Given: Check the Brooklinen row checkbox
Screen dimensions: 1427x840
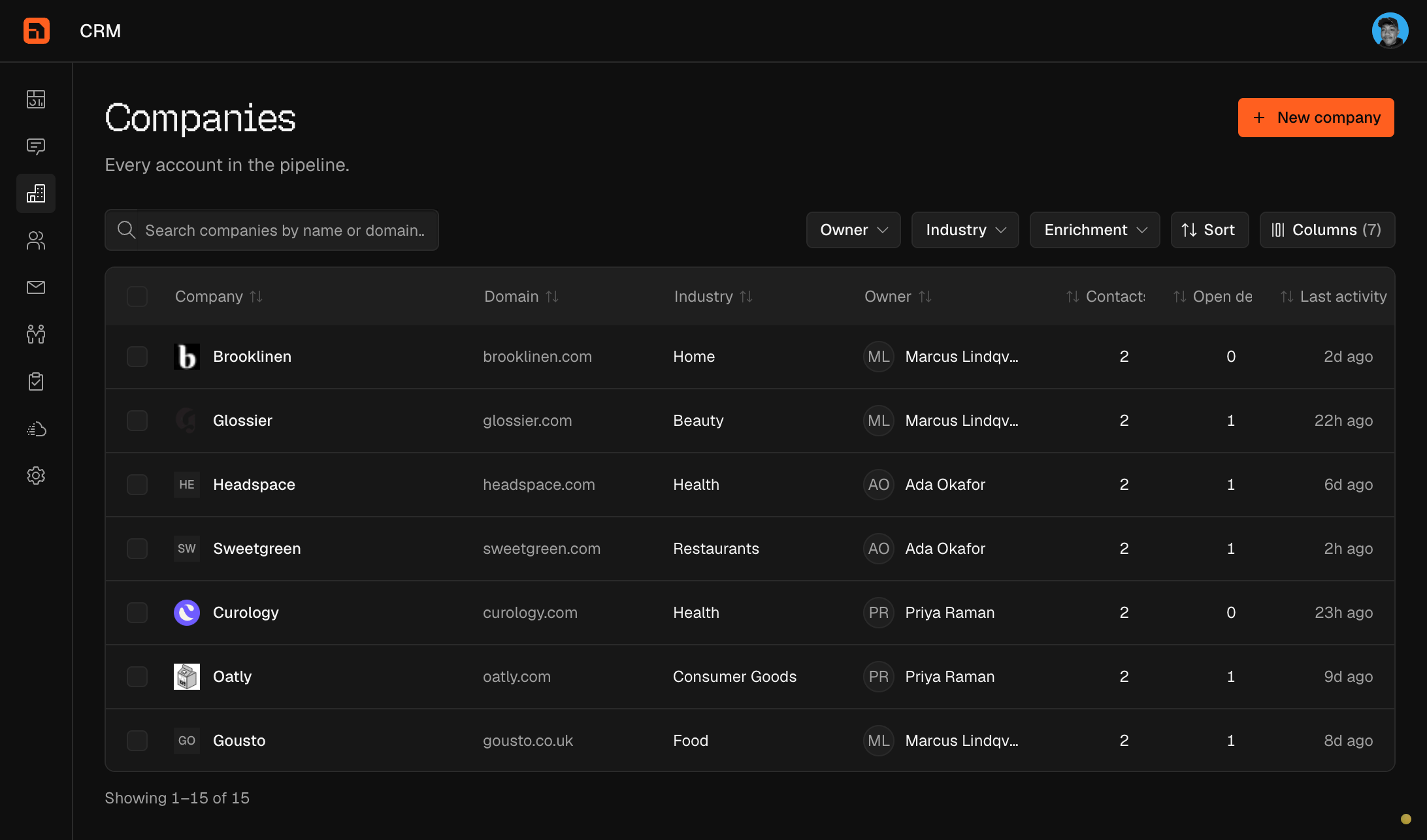Looking at the screenshot, I should 137,357.
